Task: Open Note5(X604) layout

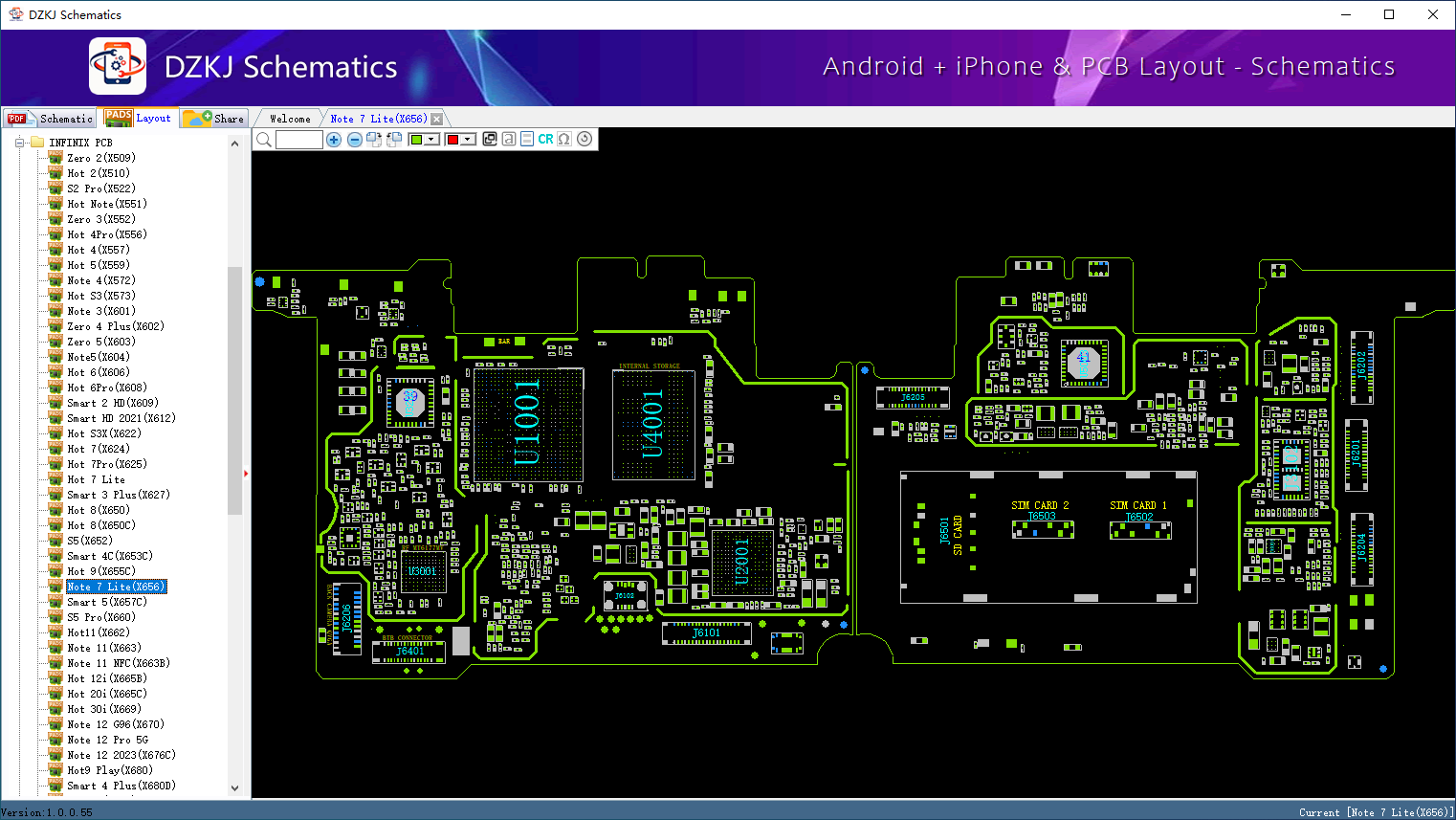Action: [x=99, y=357]
